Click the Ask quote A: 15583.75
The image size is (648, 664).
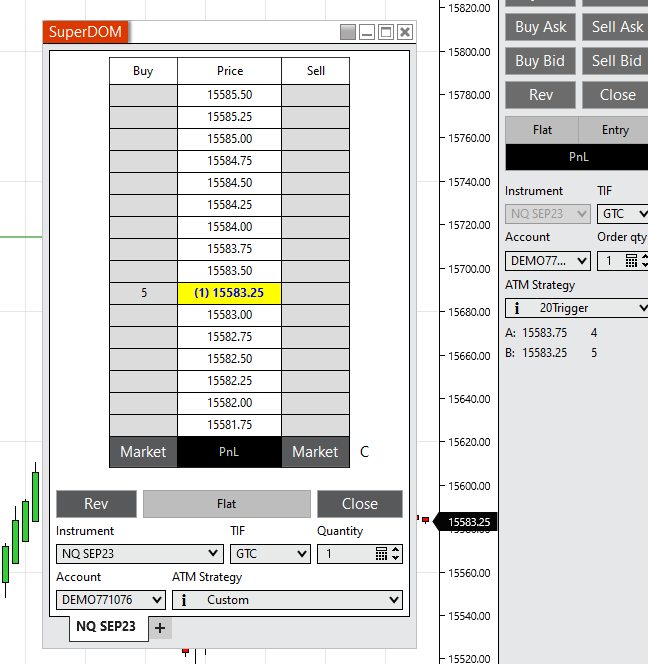click(x=551, y=333)
